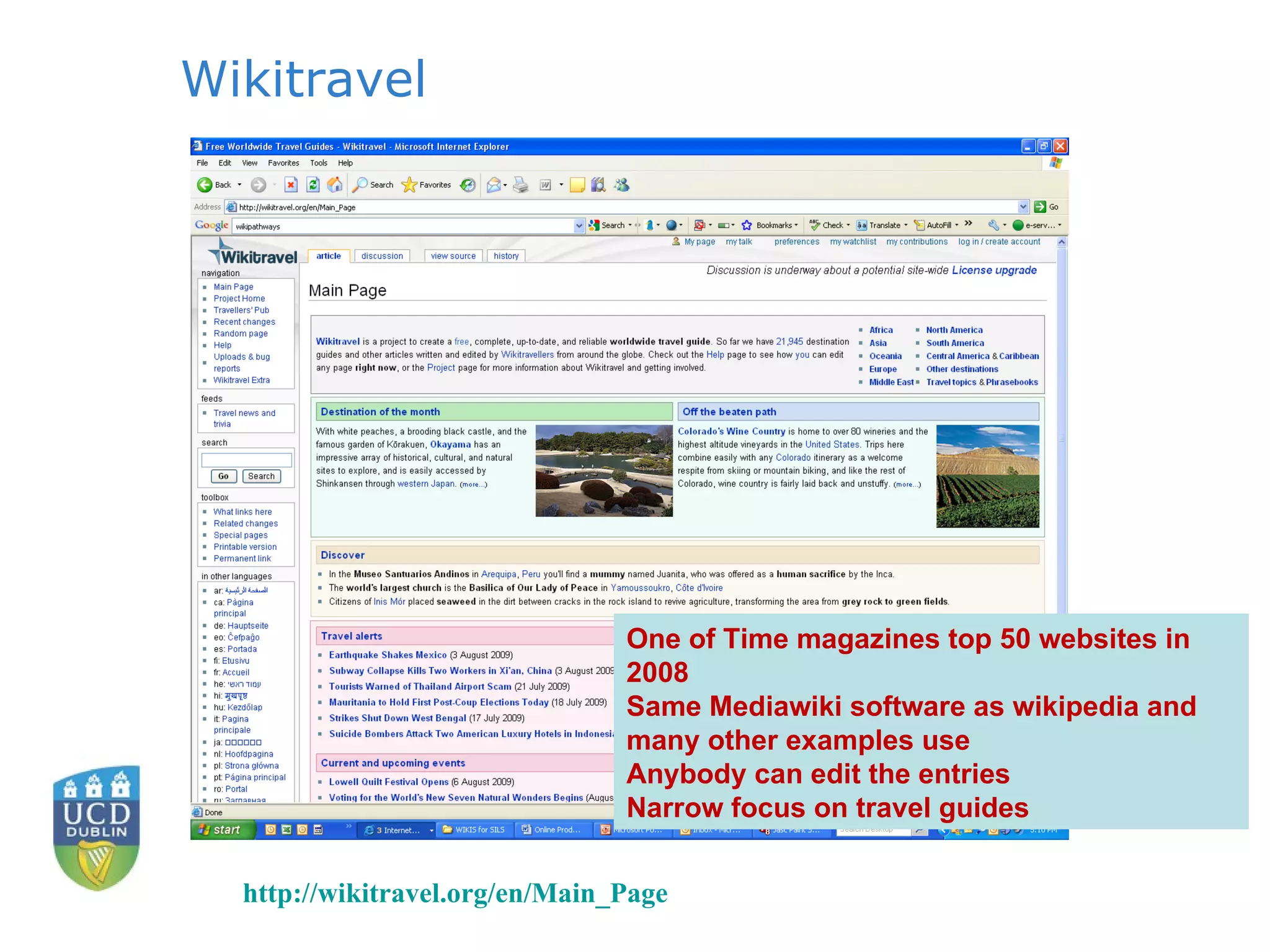Open the View menu
This screenshot has width=1270, height=952.
click(x=249, y=163)
